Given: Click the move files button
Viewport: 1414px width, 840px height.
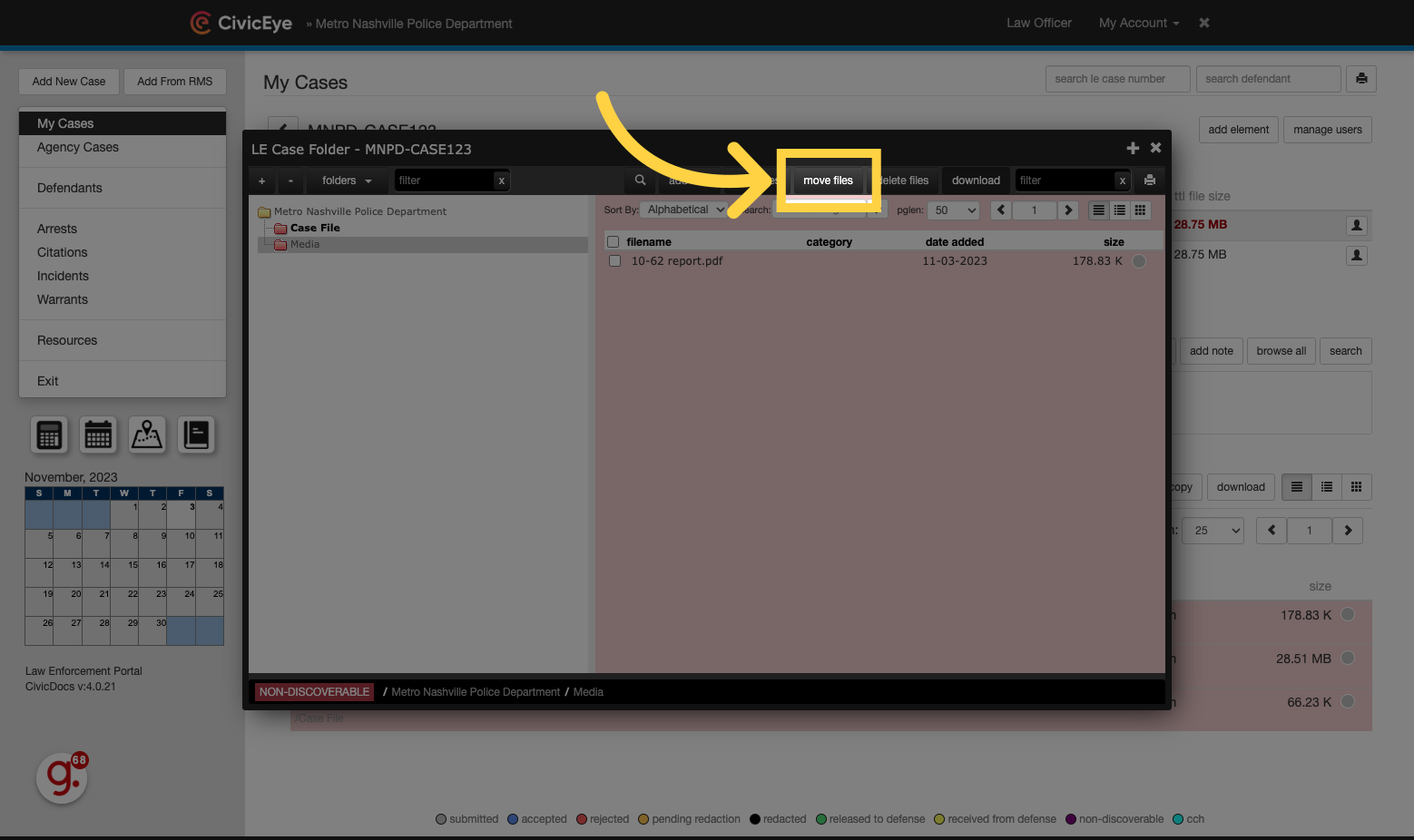Looking at the screenshot, I should 828,181.
